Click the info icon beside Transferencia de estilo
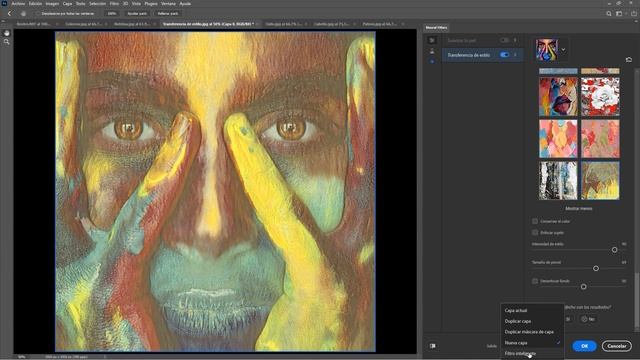Image resolution: width=640 pixels, height=360 pixels. point(515,54)
